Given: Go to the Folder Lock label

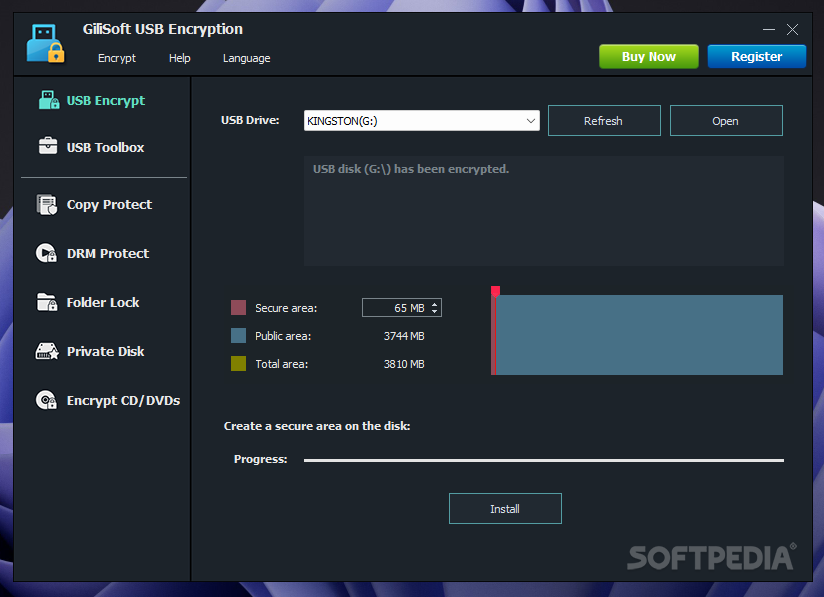Looking at the screenshot, I should coord(103,302).
